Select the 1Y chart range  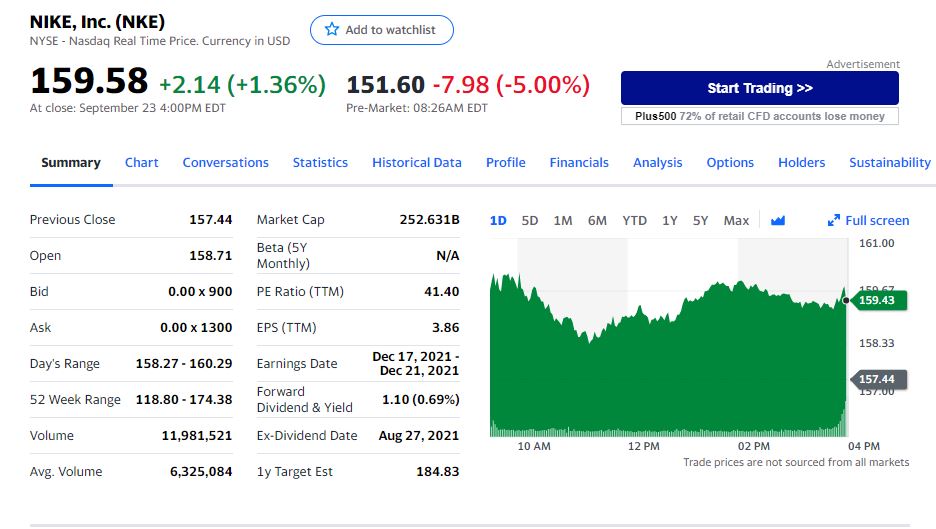pyautogui.click(x=670, y=221)
